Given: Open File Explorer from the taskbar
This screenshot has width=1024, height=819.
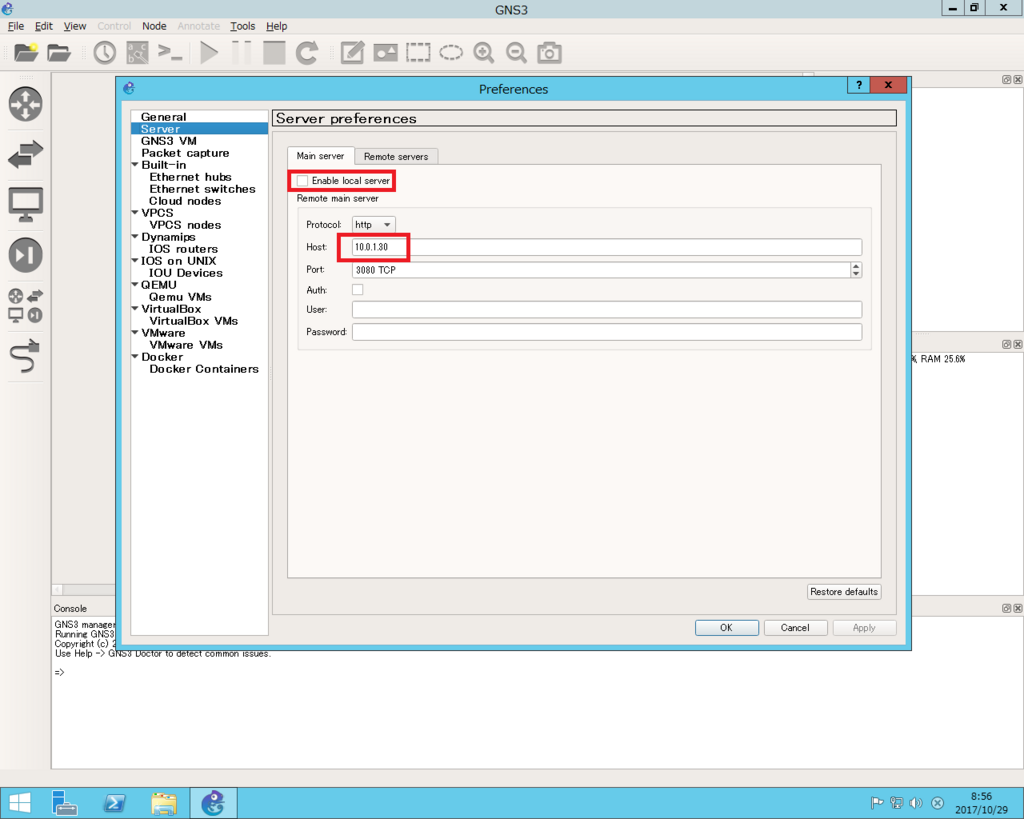Looking at the screenshot, I should pyautogui.click(x=164, y=803).
